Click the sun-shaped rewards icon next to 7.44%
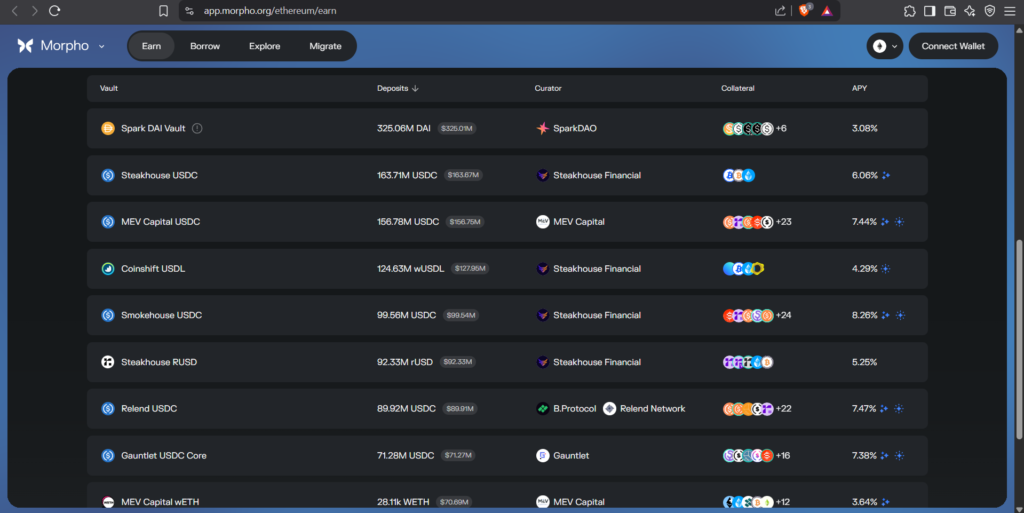This screenshot has width=1024, height=513. point(899,222)
